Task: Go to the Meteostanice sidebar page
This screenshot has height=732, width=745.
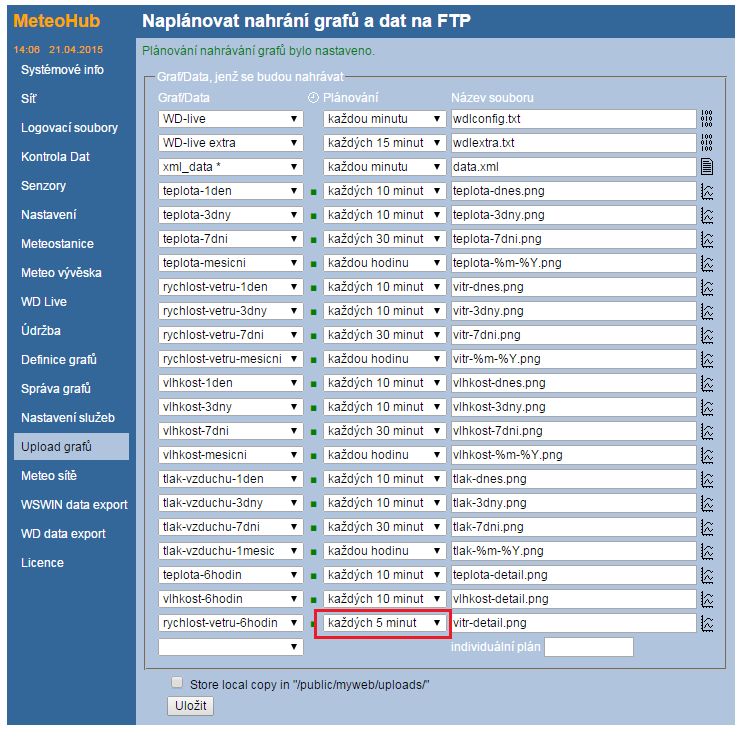Action: [57, 244]
